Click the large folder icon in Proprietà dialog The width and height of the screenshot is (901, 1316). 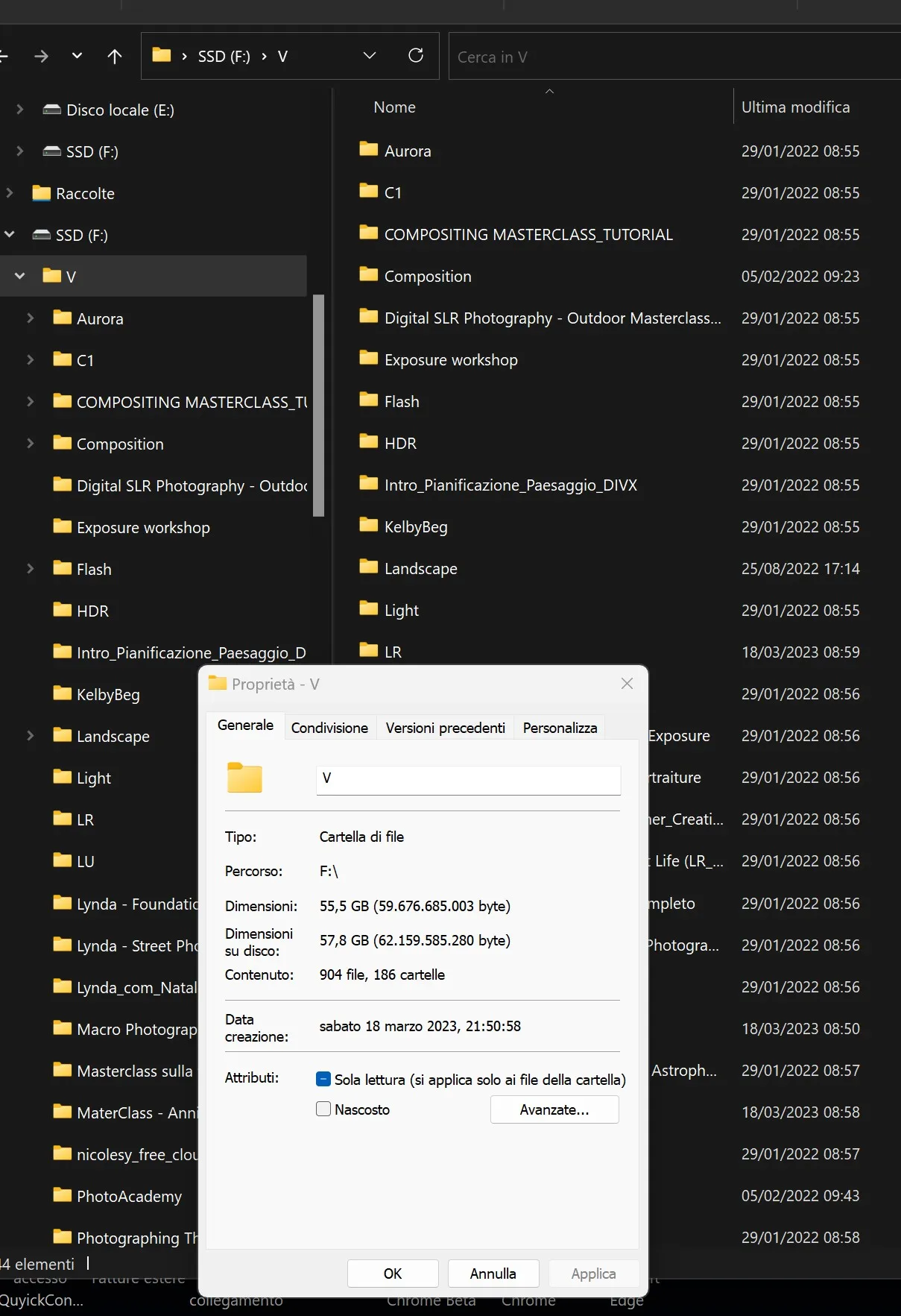pyautogui.click(x=245, y=778)
